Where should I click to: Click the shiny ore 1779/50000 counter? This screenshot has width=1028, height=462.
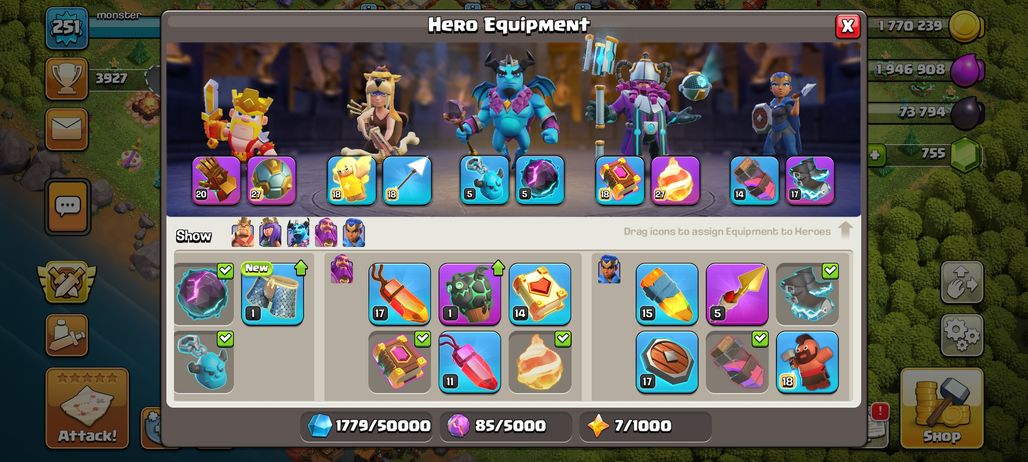(x=370, y=426)
